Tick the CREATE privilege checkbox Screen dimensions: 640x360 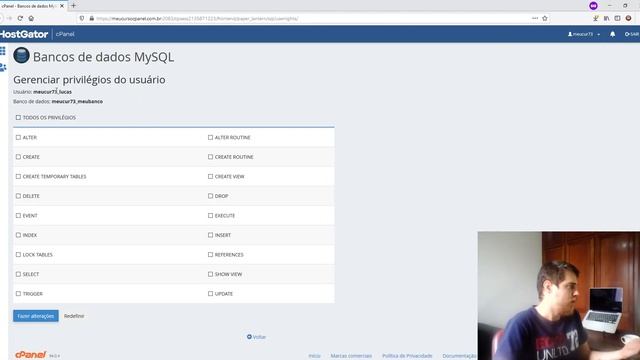pyautogui.click(x=18, y=157)
